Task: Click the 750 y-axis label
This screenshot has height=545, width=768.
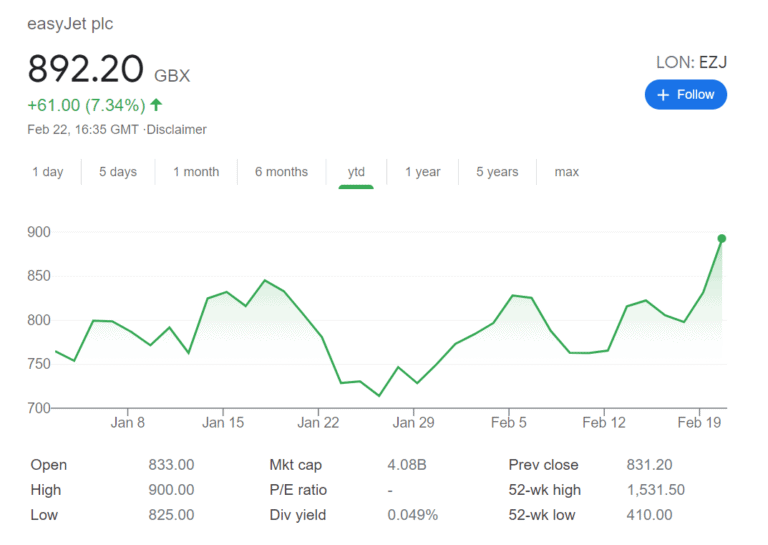Action: [39, 364]
